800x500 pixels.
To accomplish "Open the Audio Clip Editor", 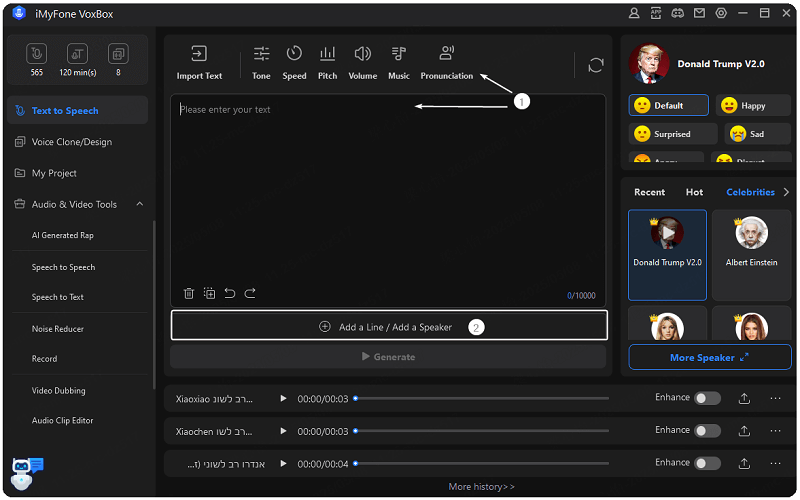I will [62, 421].
